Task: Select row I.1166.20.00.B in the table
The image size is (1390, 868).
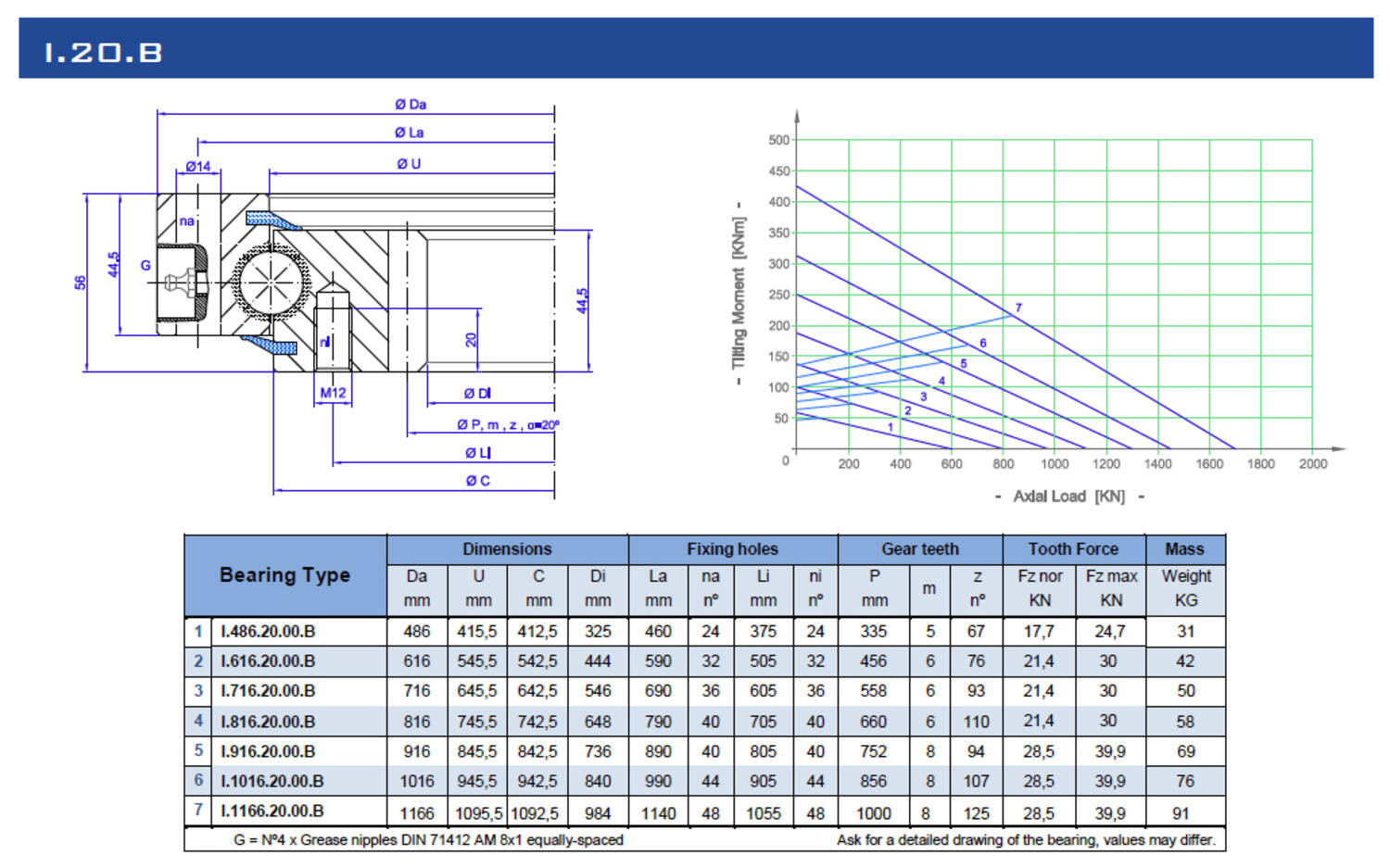Action: pos(272,811)
